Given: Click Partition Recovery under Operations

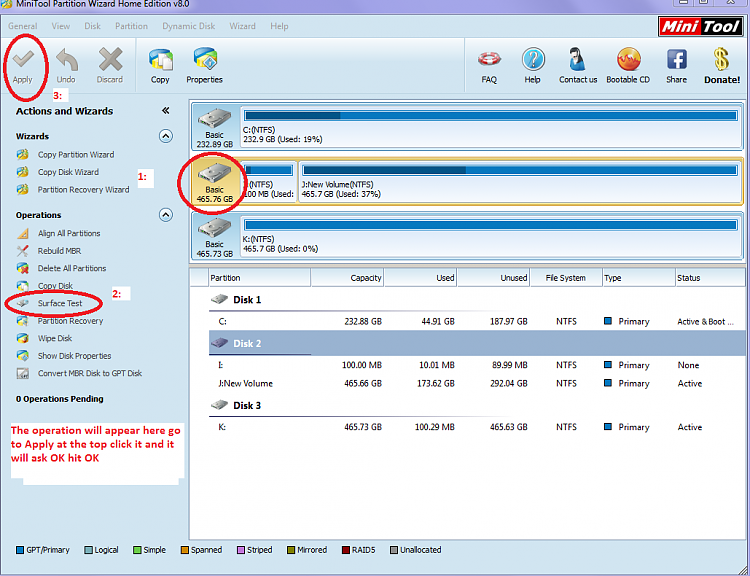Looking at the screenshot, I should 70,321.
